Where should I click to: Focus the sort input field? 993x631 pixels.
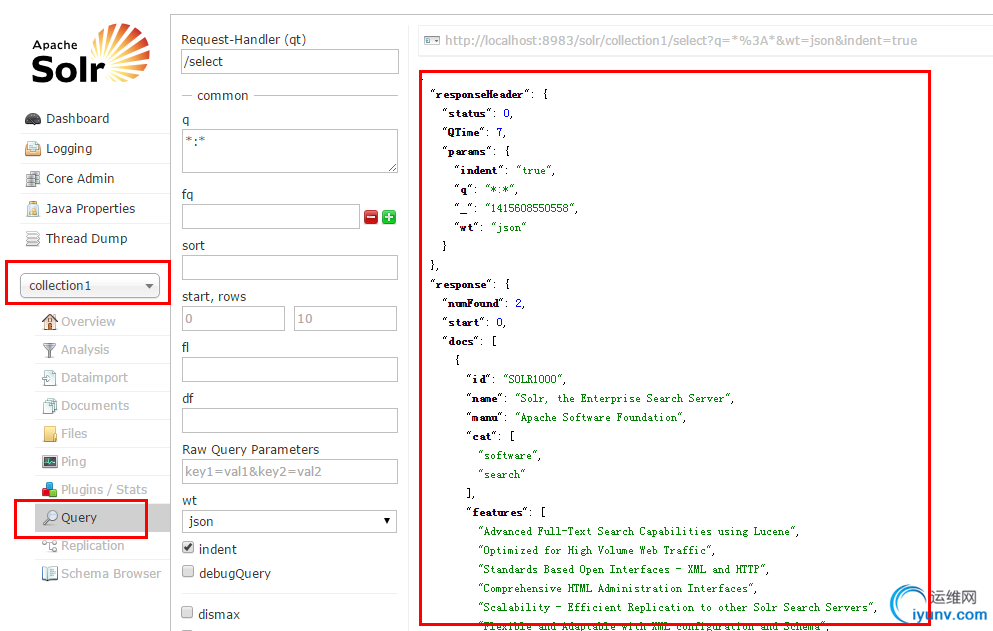(290, 267)
